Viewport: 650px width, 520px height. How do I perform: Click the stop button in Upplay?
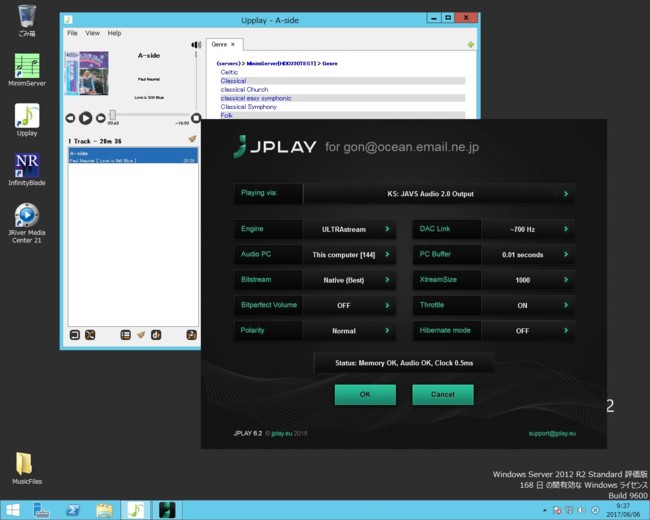click(x=196, y=118)
